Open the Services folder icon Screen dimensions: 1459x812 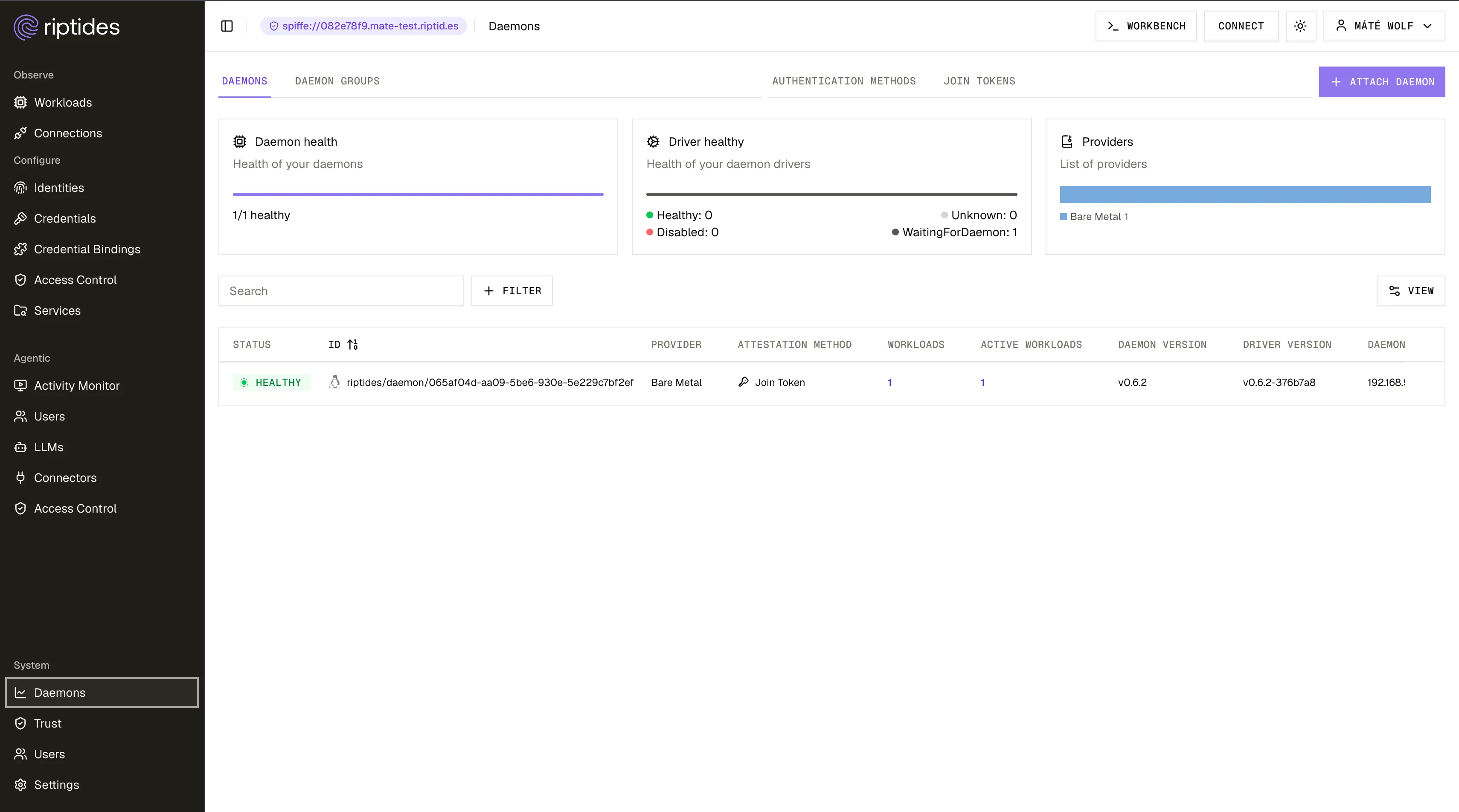20,311
